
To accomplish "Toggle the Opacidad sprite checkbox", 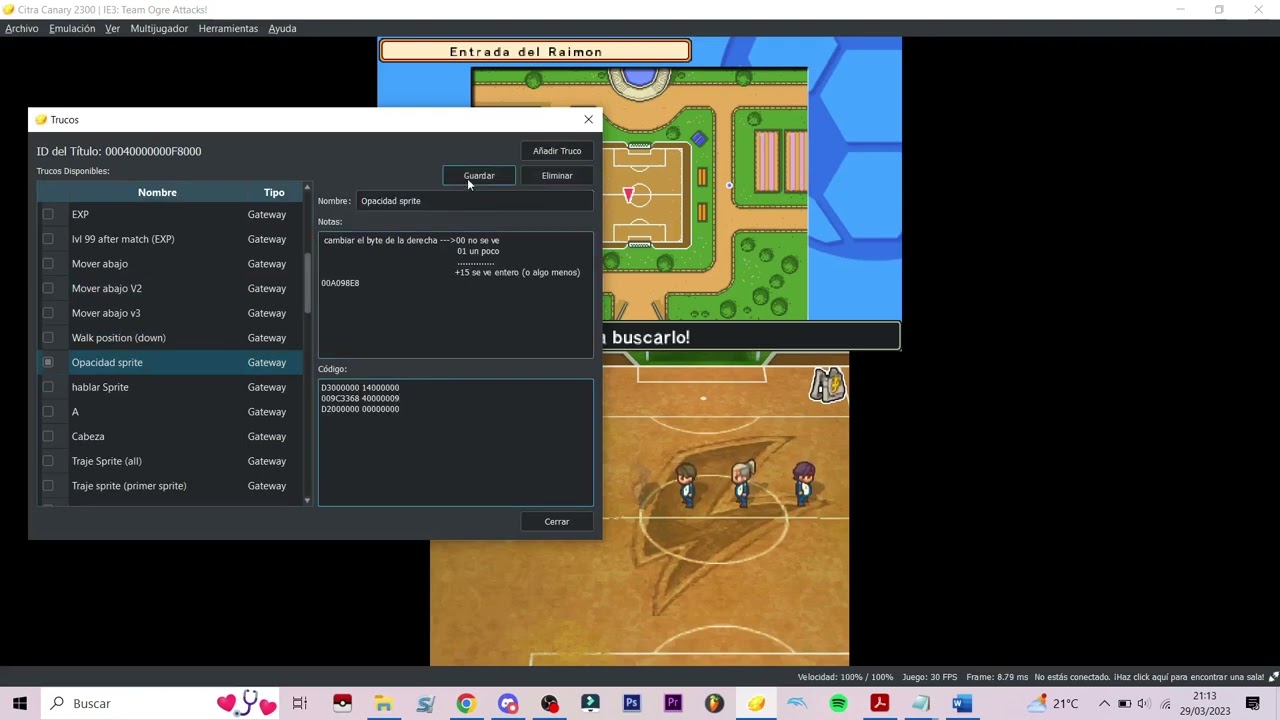I will pos(48,362).
